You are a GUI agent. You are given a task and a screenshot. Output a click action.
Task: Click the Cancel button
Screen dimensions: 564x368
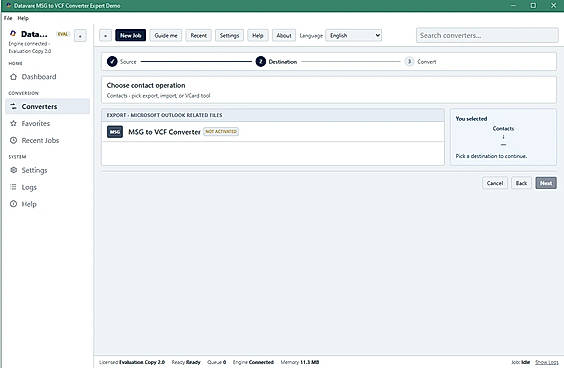[495, 183]
